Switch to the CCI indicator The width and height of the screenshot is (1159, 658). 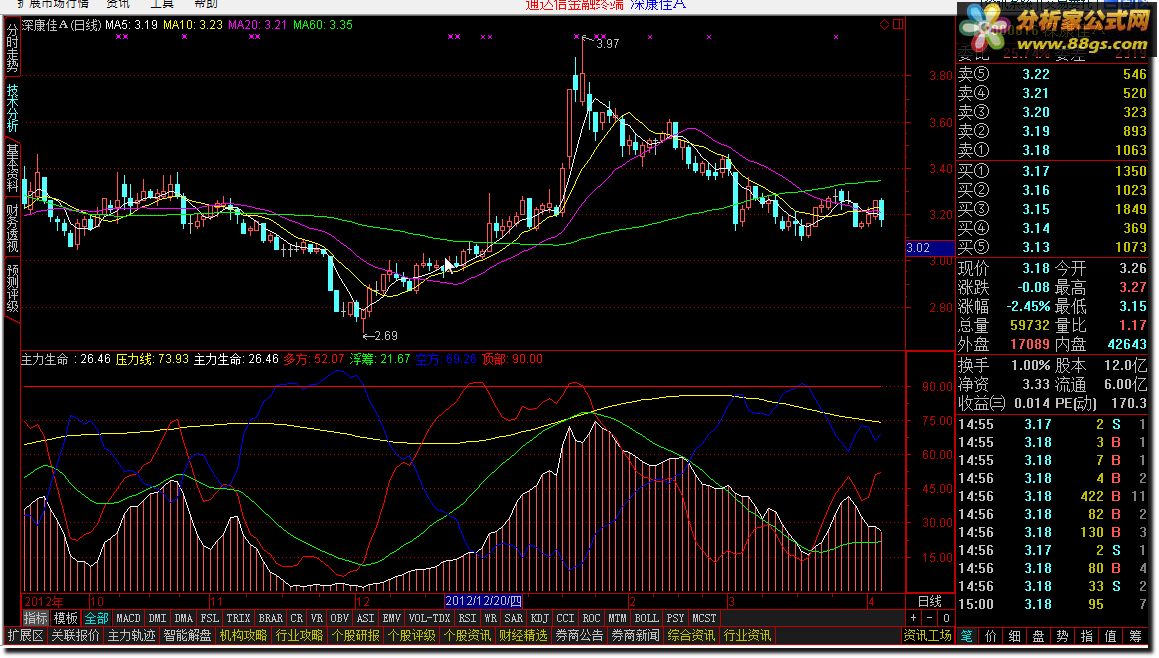(565, 618)
